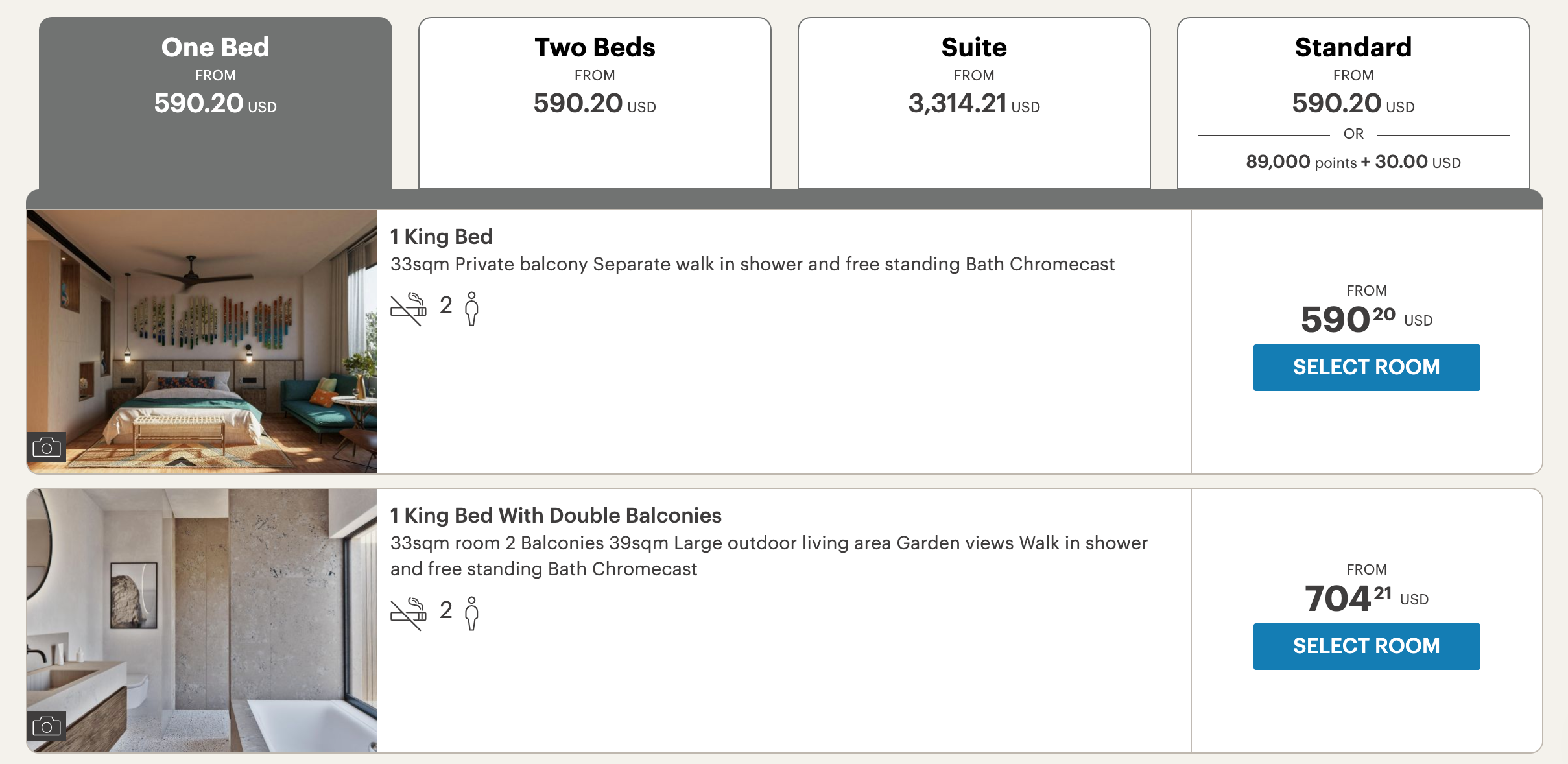The image size is (1568, 764).
Task: Click the 1 King Bed room description text
Action: click(x=752, y=265)
